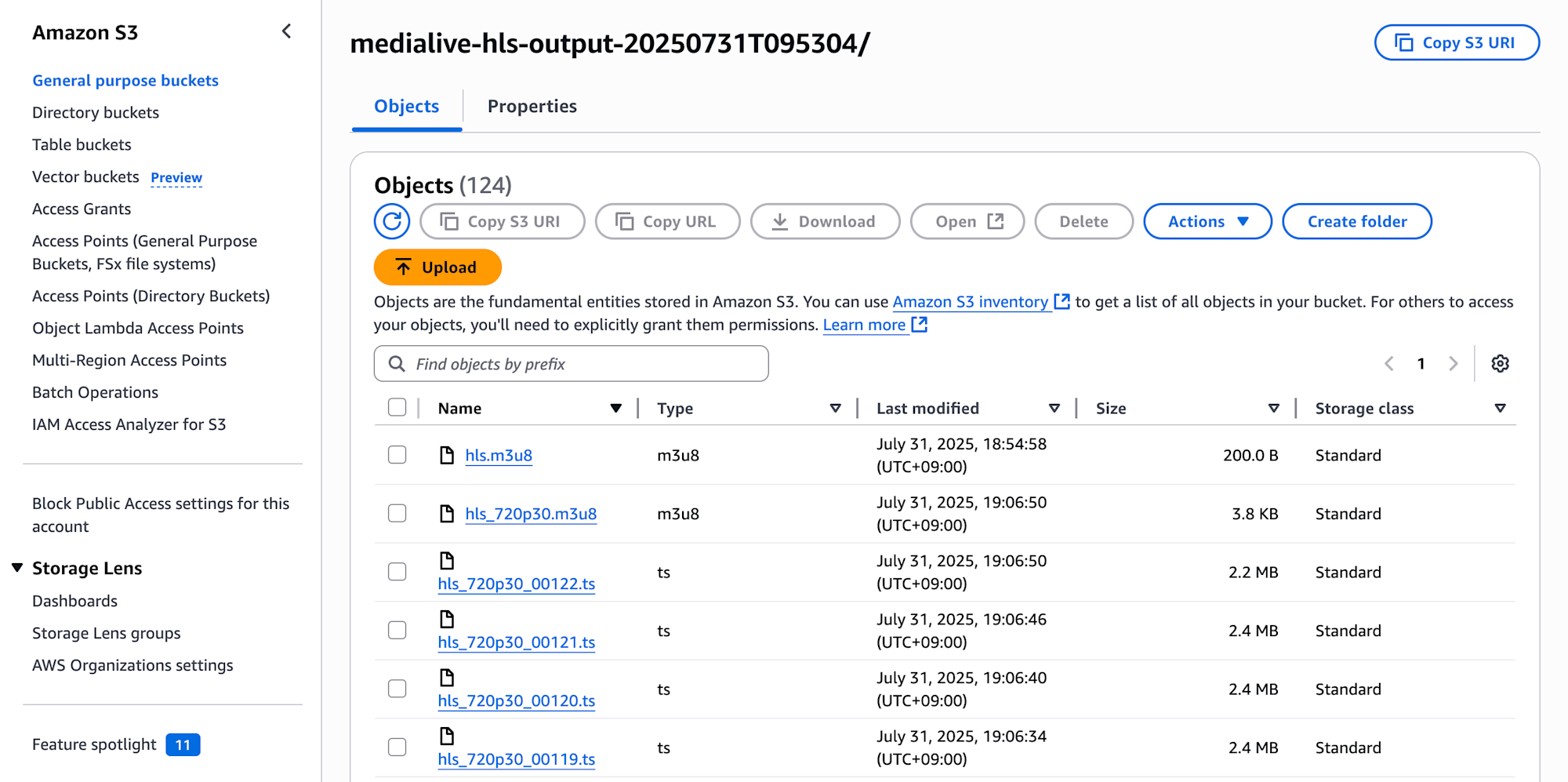Image resolution: width=1568 pixels, height=782 pixels.
Task: Open hls_720p30_00119.ts link
Action: [x=517, y=759]
